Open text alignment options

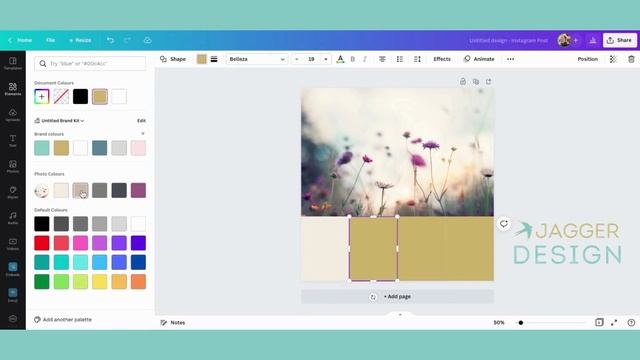click(382, 59)
